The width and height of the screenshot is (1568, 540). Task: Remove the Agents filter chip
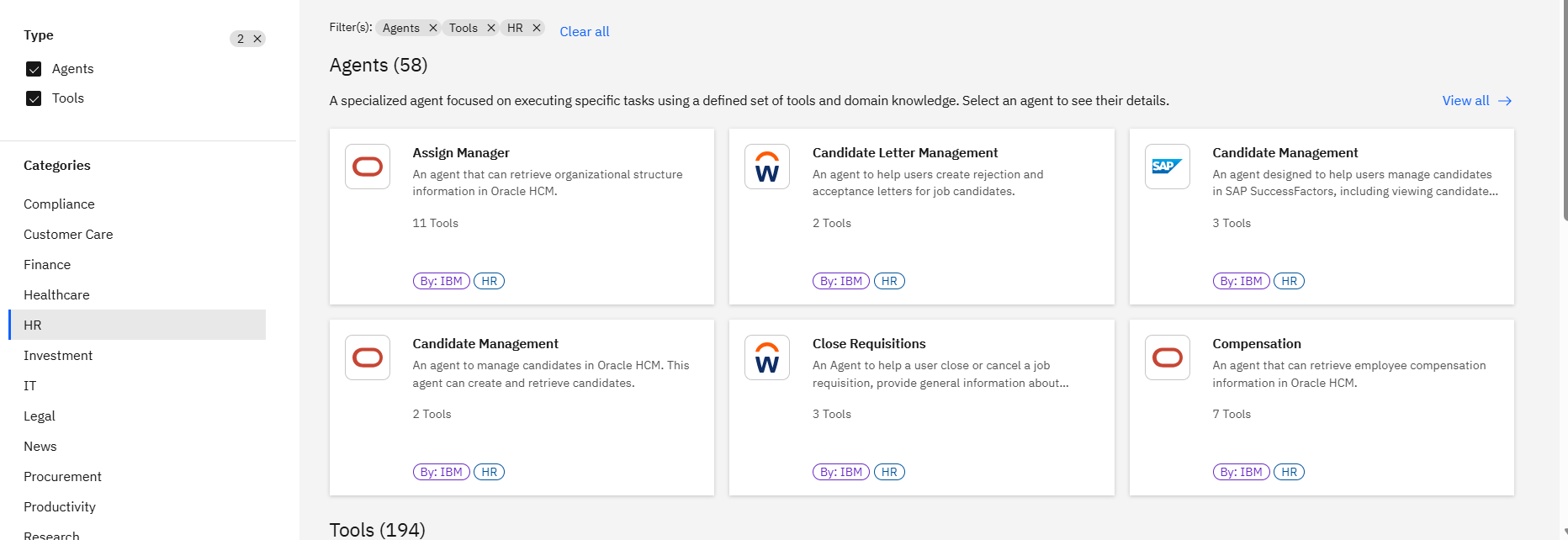pos(433,28)
